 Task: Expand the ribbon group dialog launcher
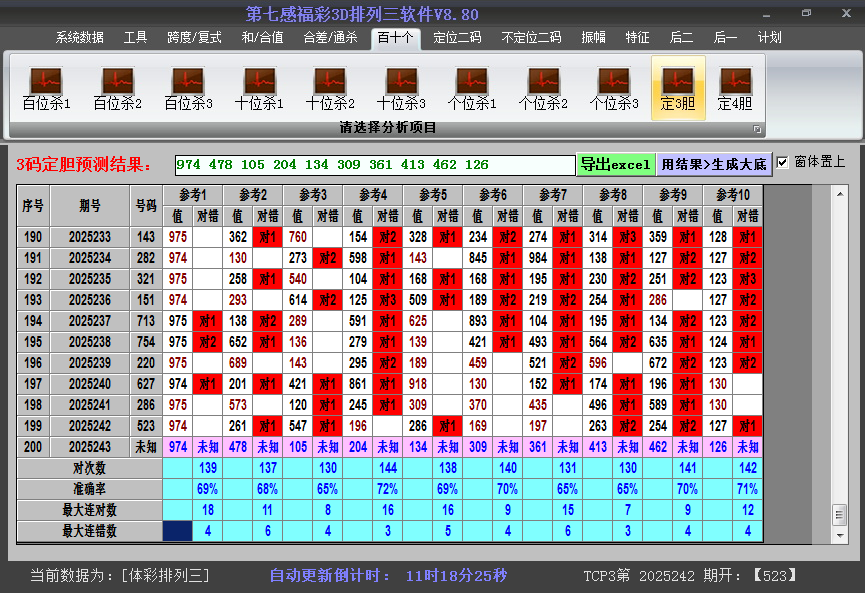[x=757, y=129]
